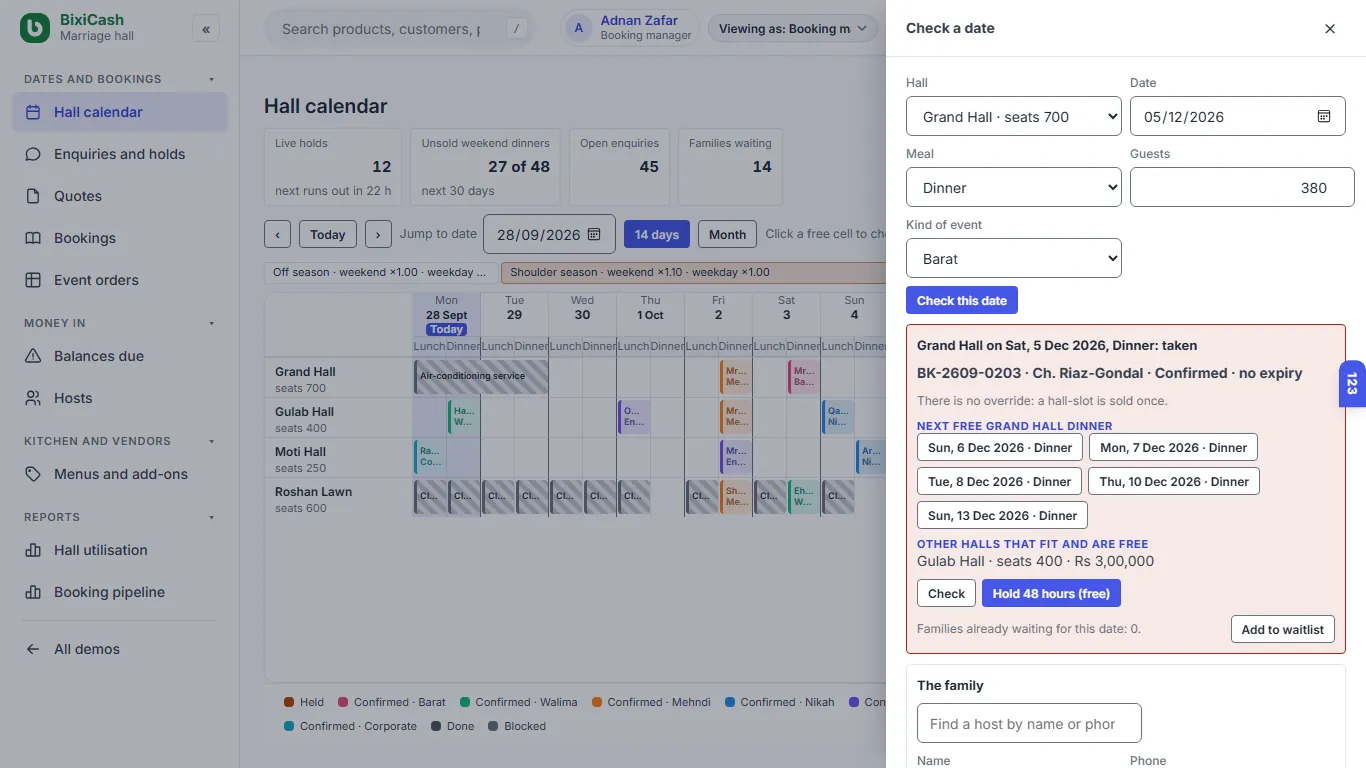This screenshot has height=768, width=1366.
Task: Switch calendar to Month view
Action: 727,234
